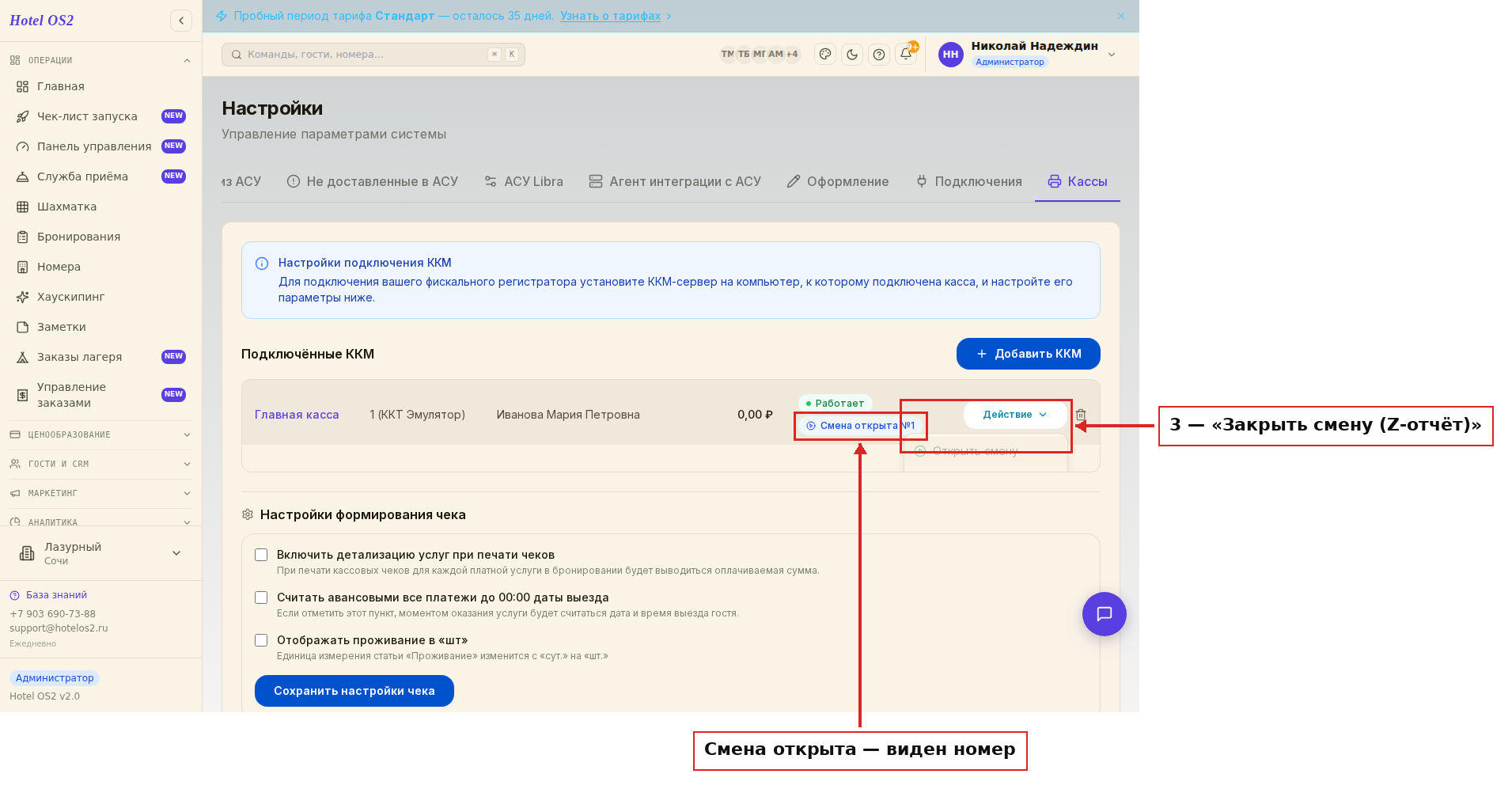Focus the Команды, гости, номера search field

tap(373, 55)
